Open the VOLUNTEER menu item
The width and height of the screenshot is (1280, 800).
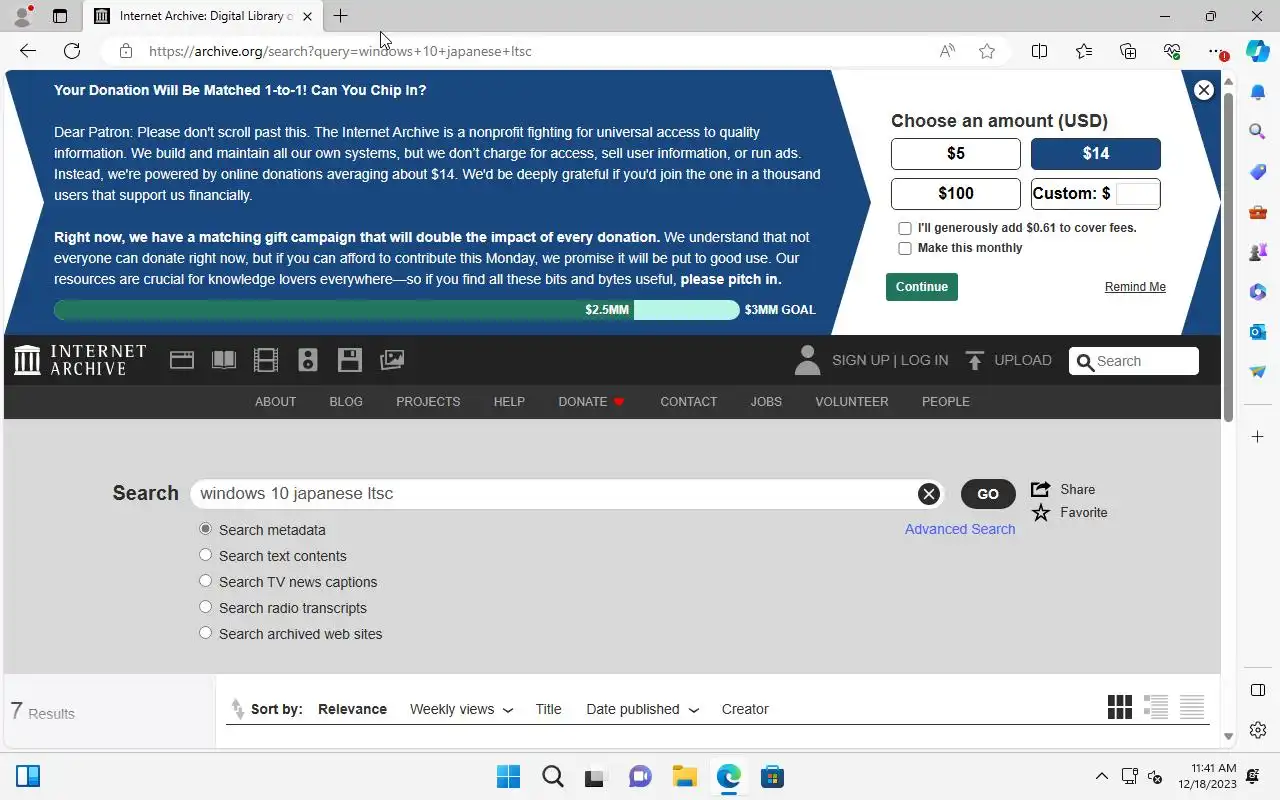point(851,401)
